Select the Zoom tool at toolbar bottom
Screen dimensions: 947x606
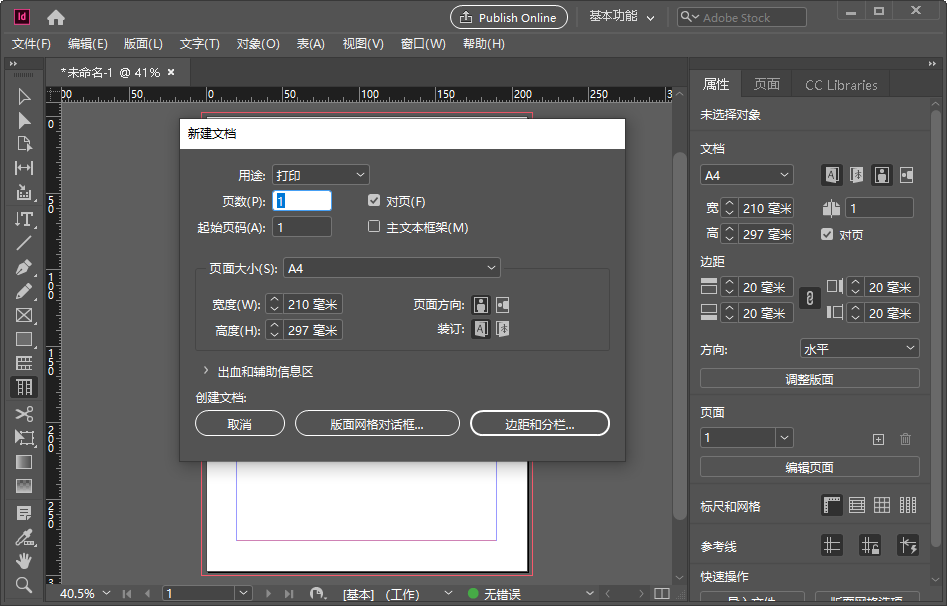(24, 585)
